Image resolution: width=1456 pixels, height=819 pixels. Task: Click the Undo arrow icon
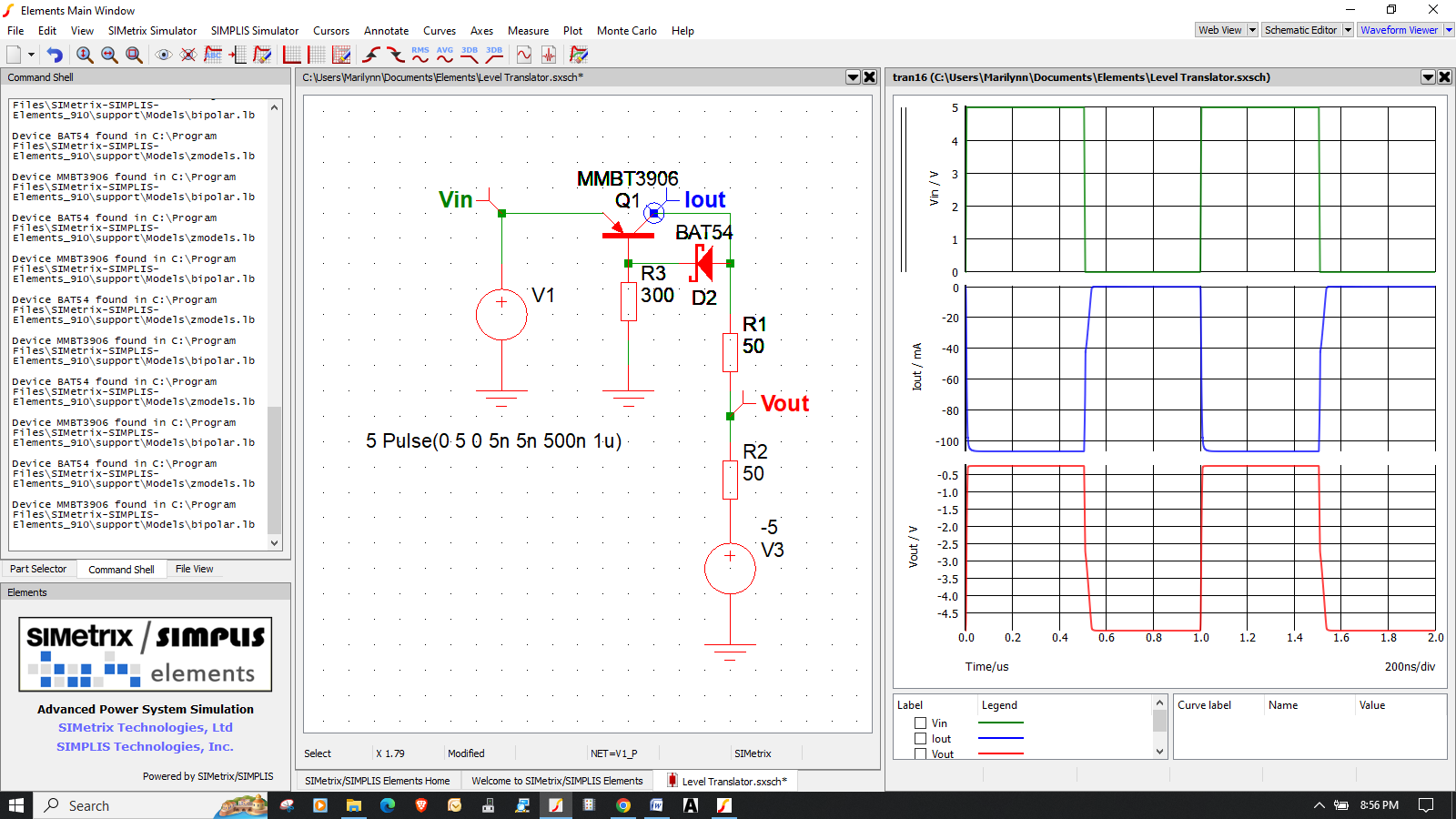(x=55, y=55)
